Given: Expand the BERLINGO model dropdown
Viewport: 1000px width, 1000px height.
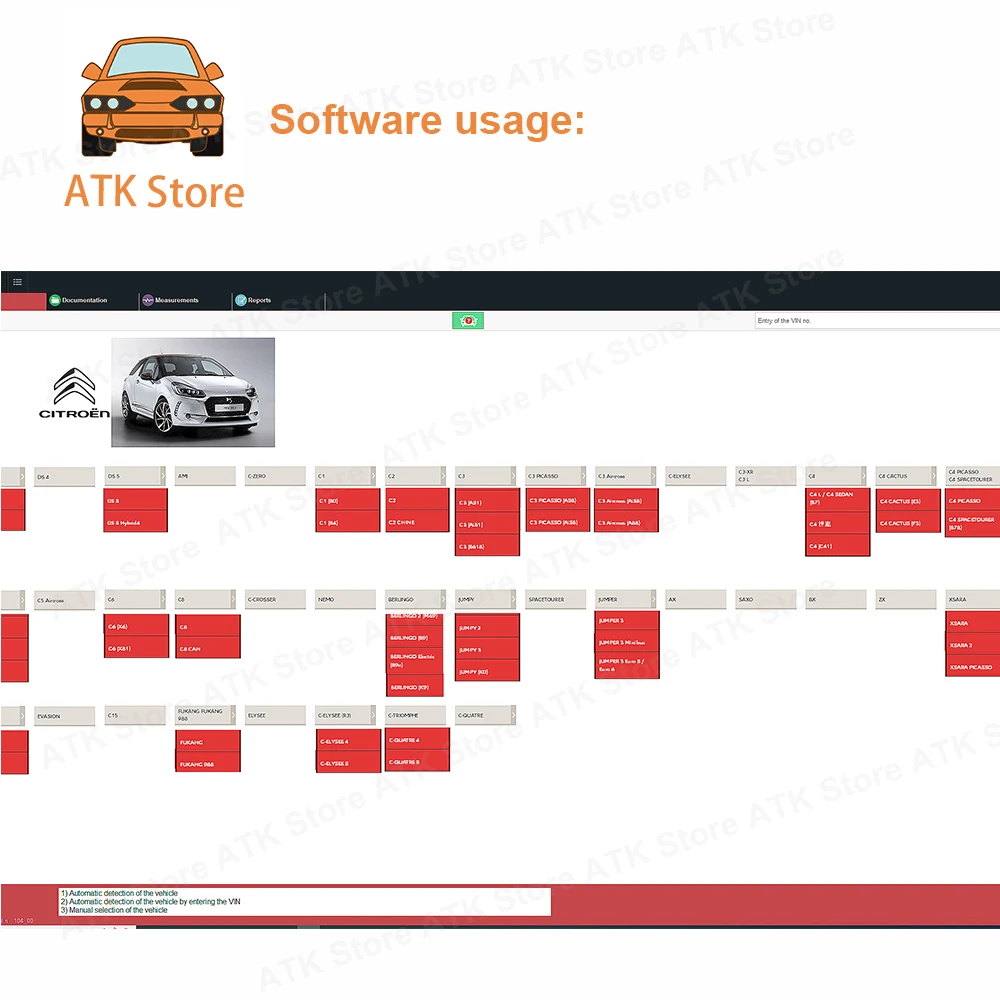Looking at the screenshot, I should (443, 599).
